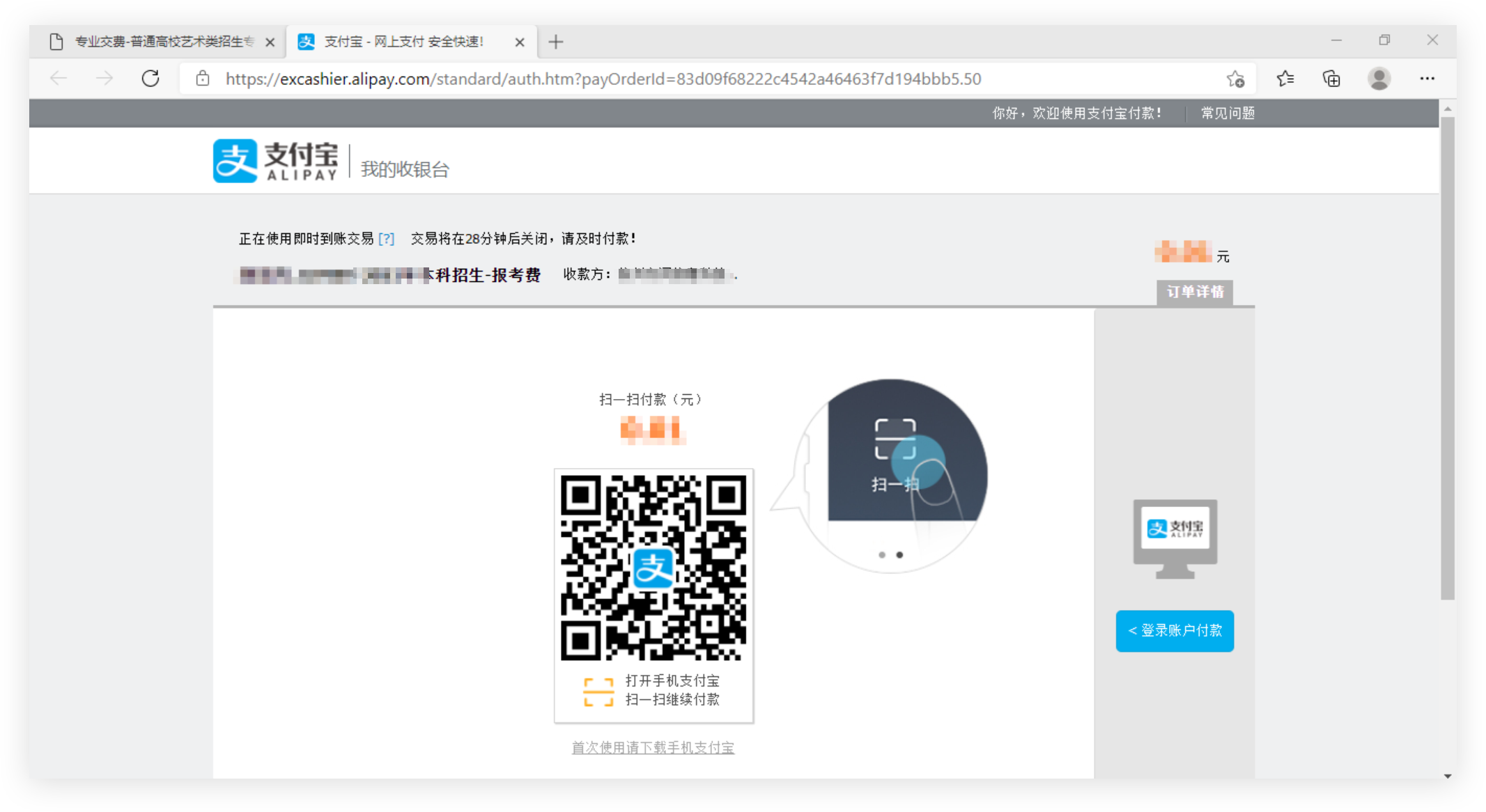This screenshot has height=812, width=1486.
Task: Click the browser back arrow
Action: click(59, 79)
